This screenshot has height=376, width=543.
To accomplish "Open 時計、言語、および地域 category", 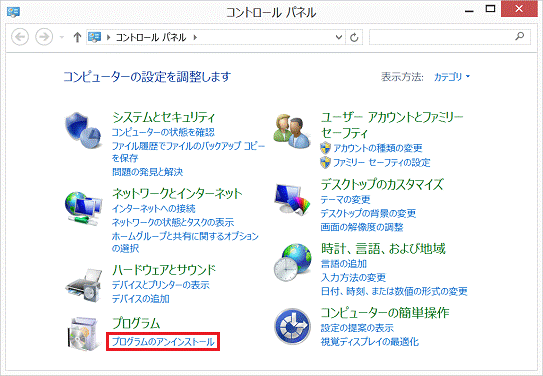I will [383, 249].
